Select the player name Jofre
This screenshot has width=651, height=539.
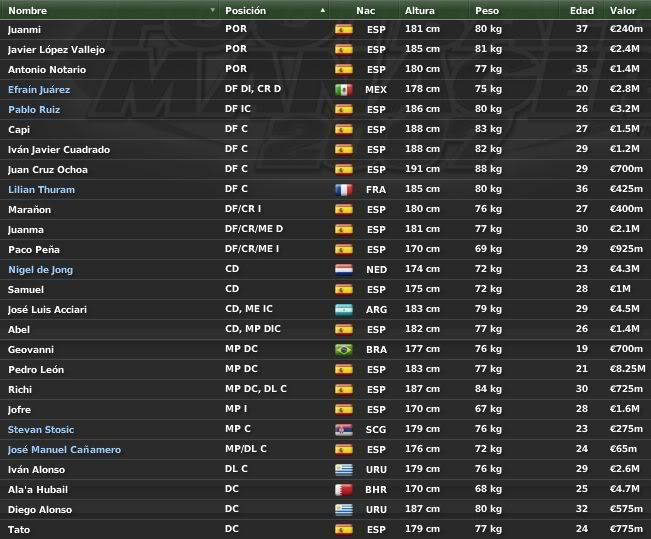[20, 410]
